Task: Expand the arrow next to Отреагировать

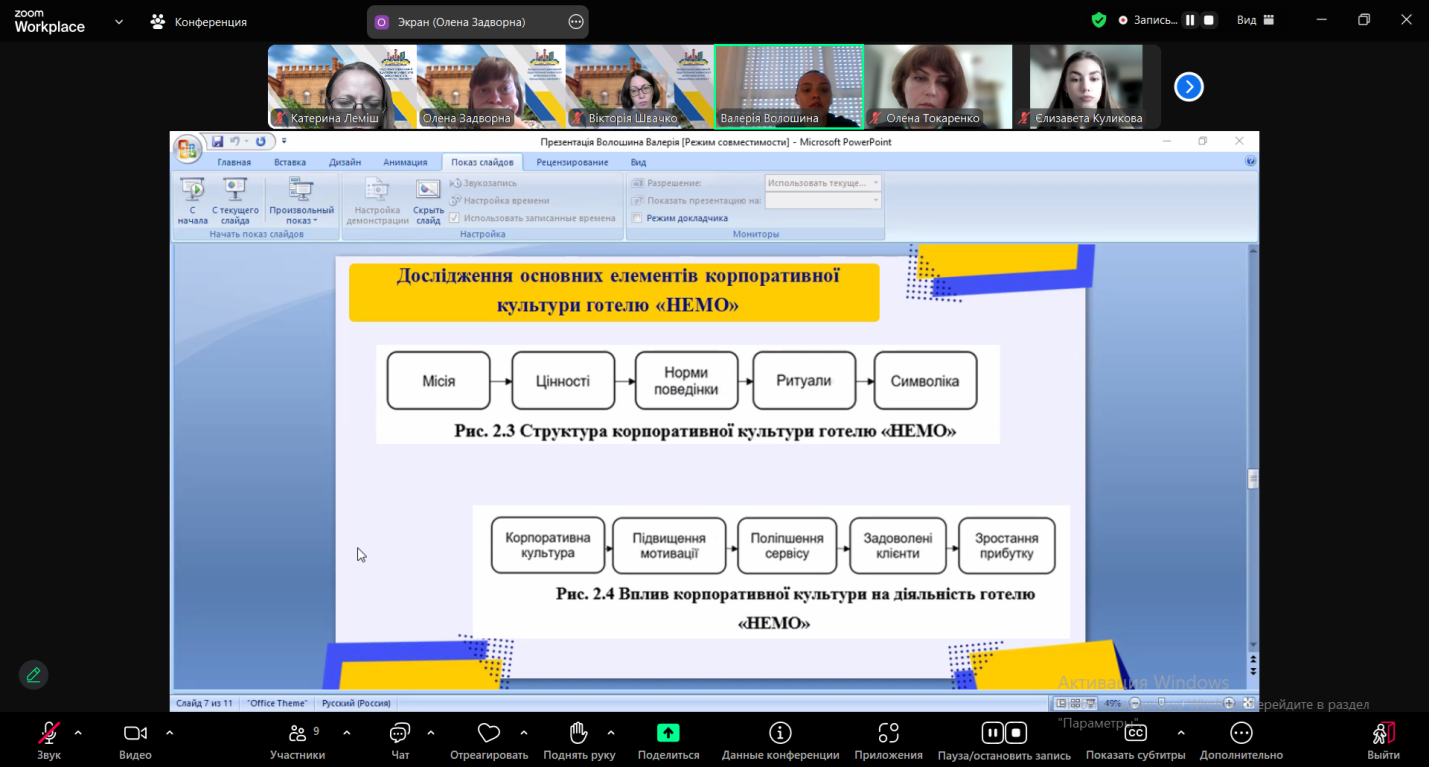Action: tap(524, 732)
